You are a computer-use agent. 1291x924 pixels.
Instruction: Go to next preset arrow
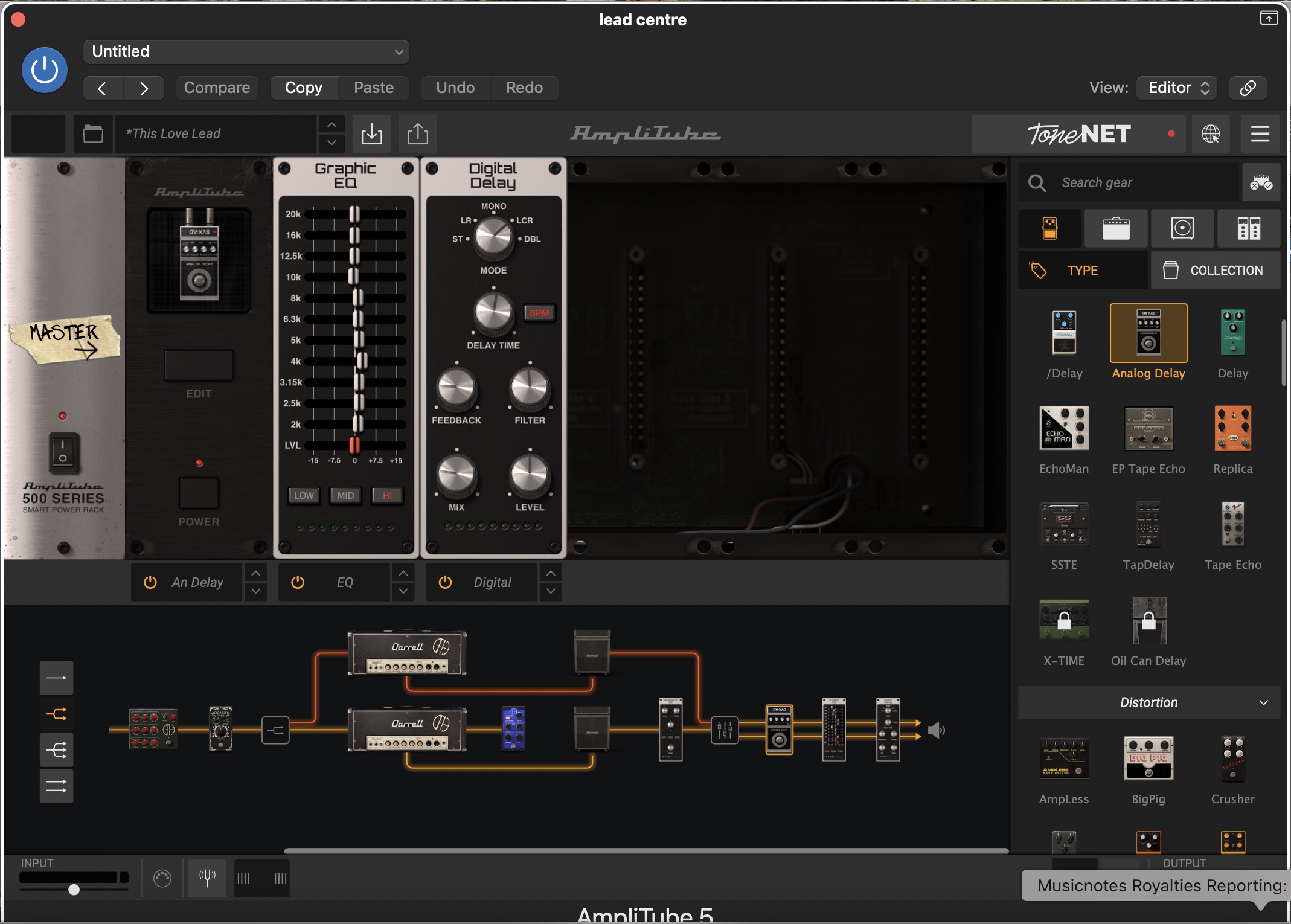point(144,88)
